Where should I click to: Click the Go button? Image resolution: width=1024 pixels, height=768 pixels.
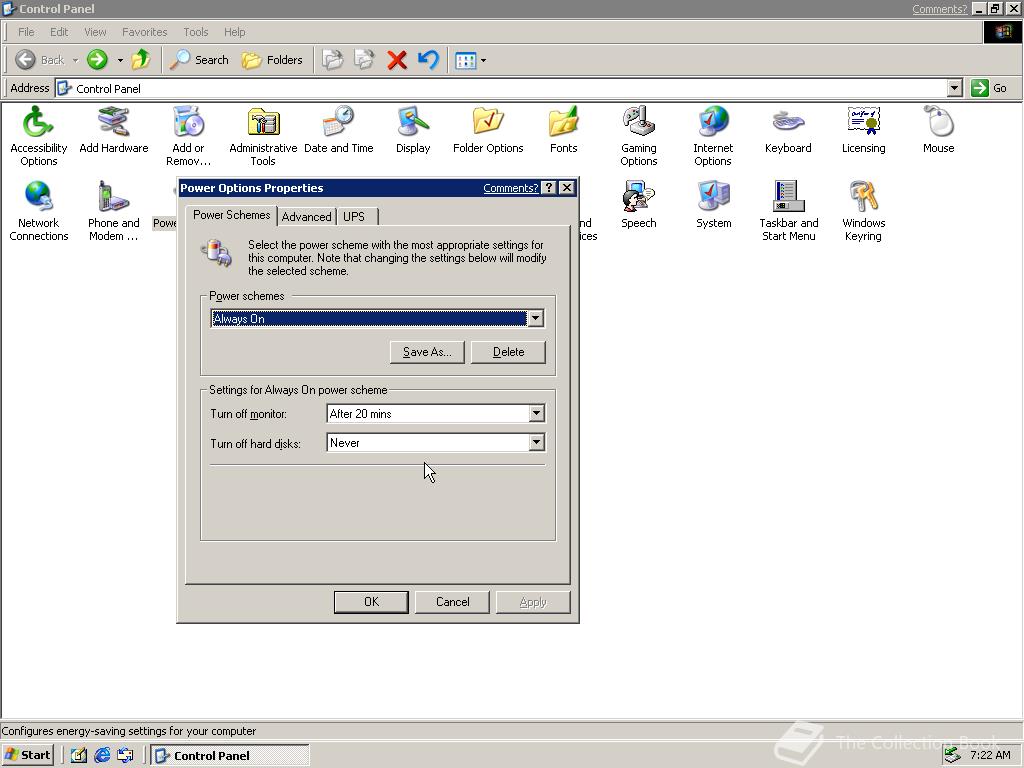pos(989,88)
